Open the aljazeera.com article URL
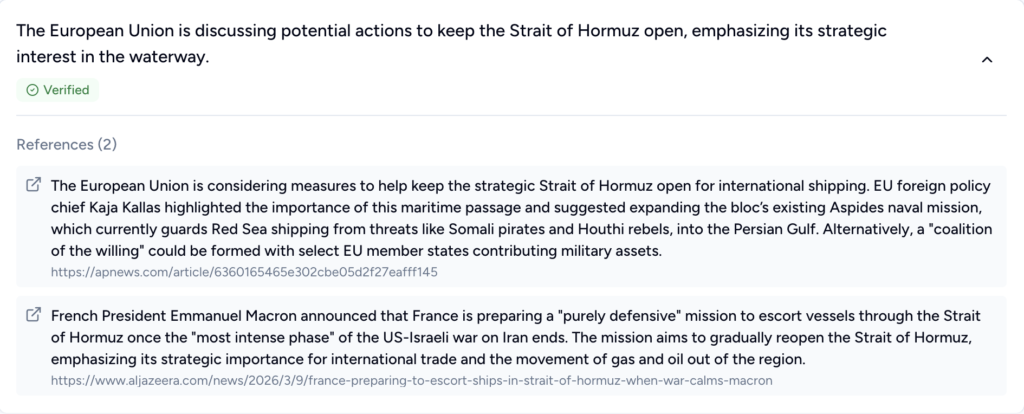This screenshot has height=414, width=1024. (411, 380)
